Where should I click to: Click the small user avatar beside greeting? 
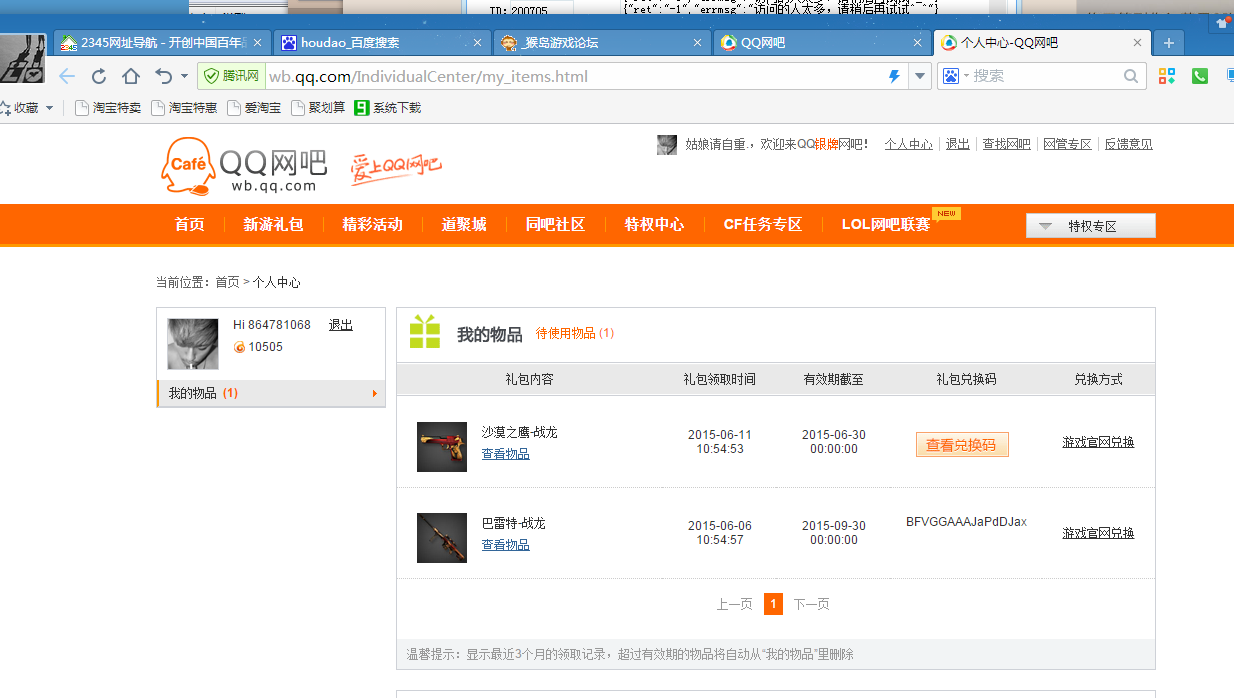(x=667, y=145)
